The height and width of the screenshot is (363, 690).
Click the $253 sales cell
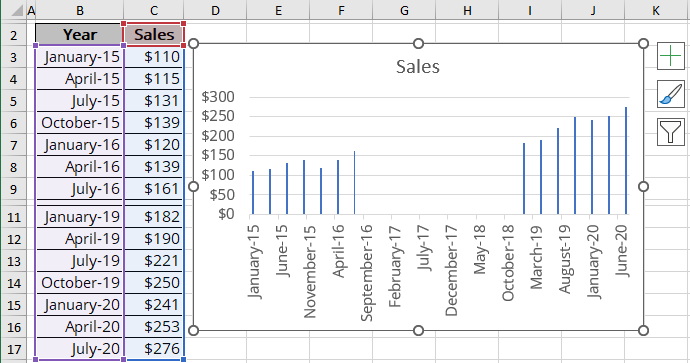pyautogui.click(x=154, y=327)
